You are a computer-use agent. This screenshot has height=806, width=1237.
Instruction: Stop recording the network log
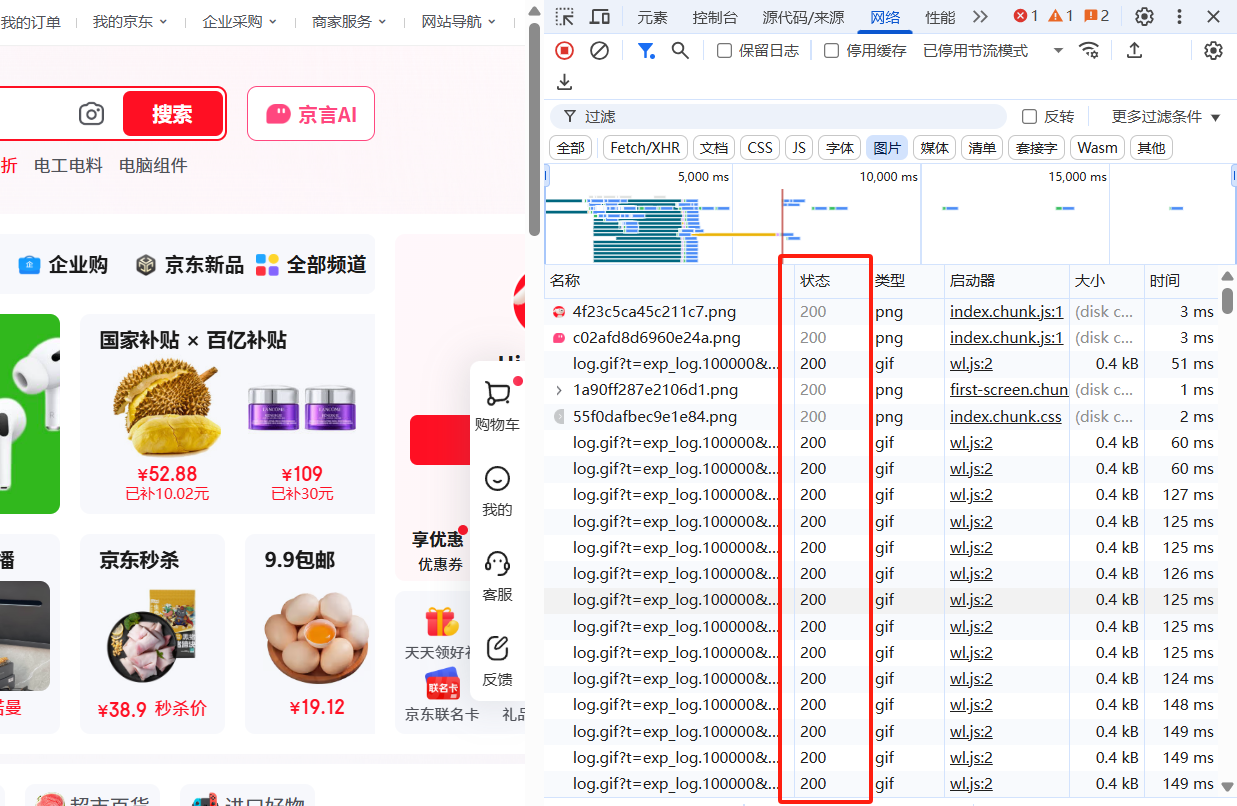[x=565, y=50]
